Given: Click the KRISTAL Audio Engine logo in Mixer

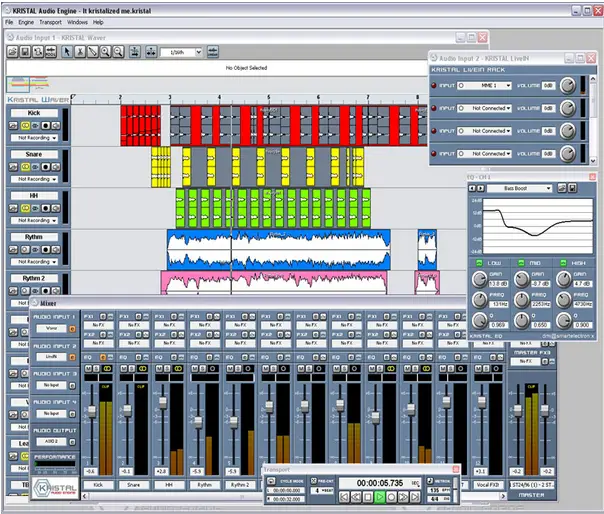Looking at the screenshot, I should coord(55,489).
